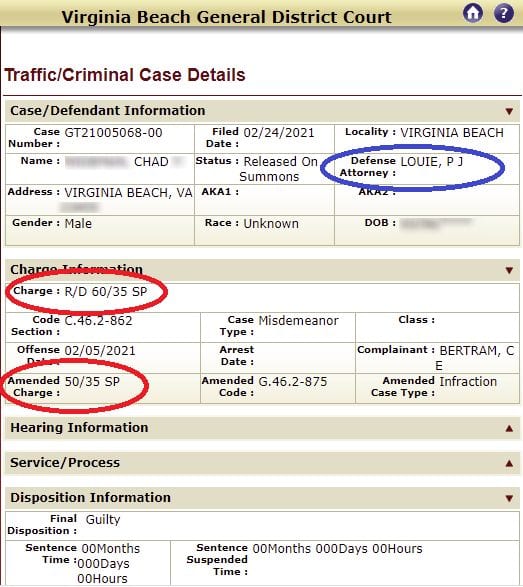Select defense attorney LOUIE, P J text
This screenshot has width=523, height=587.
[x=432, y=162]
